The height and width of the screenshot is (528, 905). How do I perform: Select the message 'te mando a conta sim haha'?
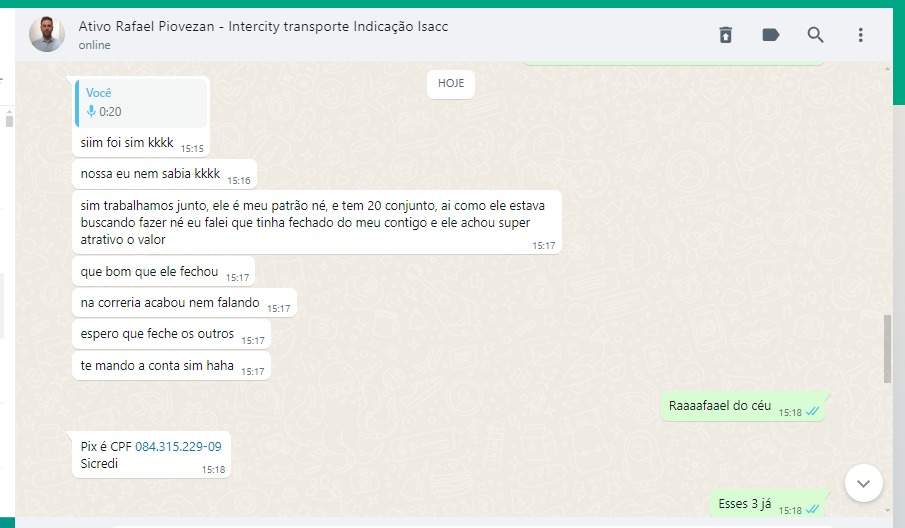click(157, 366)
